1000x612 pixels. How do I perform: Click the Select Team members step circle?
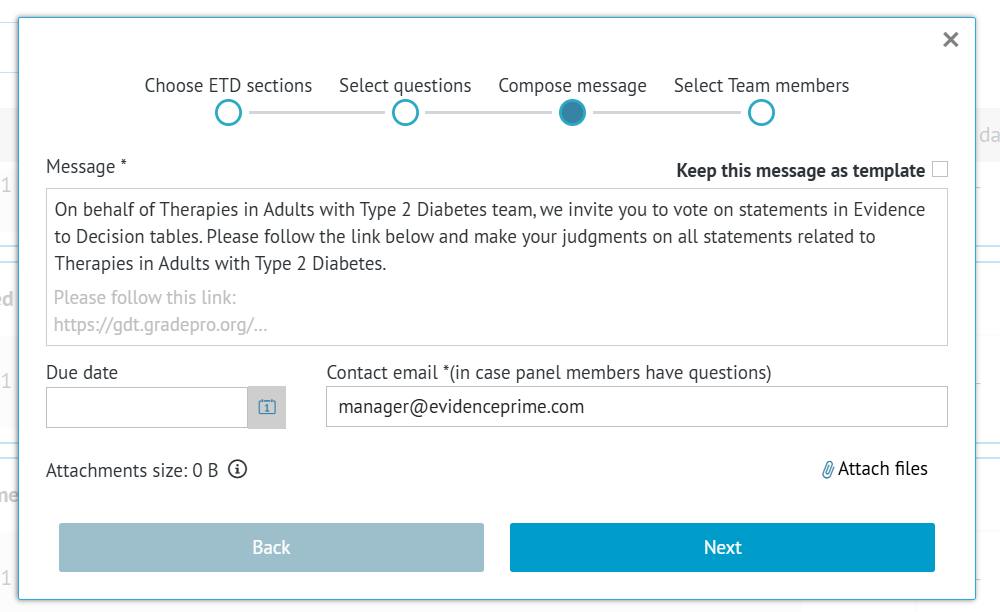pos(761,113)
